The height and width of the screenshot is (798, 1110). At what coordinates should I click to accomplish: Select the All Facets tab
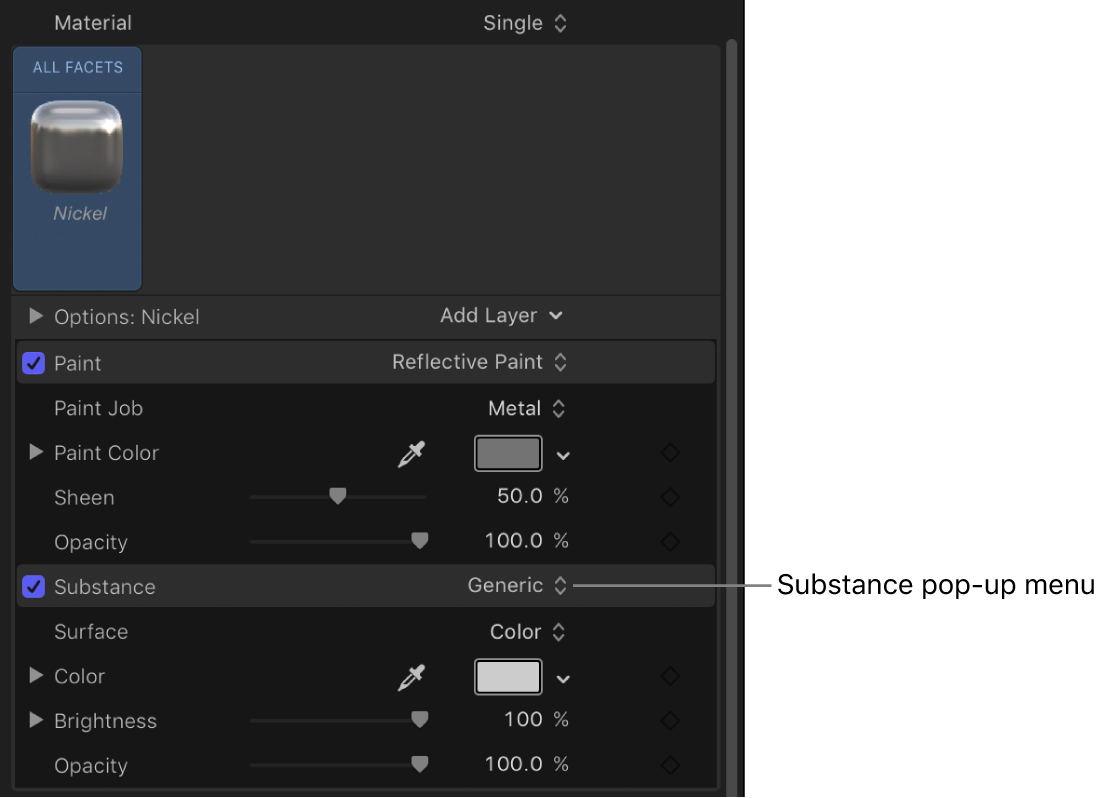77,68
